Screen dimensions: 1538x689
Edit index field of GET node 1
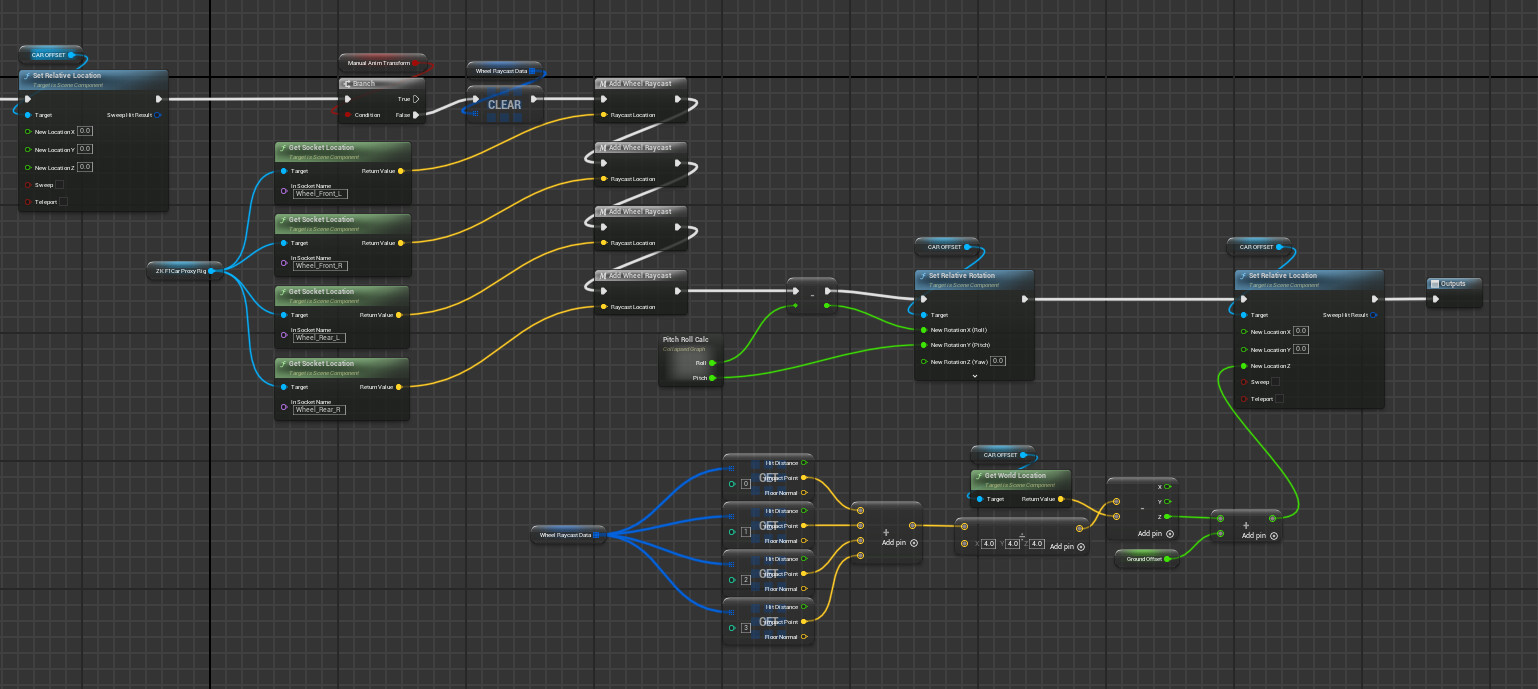pyautogui.click(x=746, y=532)
